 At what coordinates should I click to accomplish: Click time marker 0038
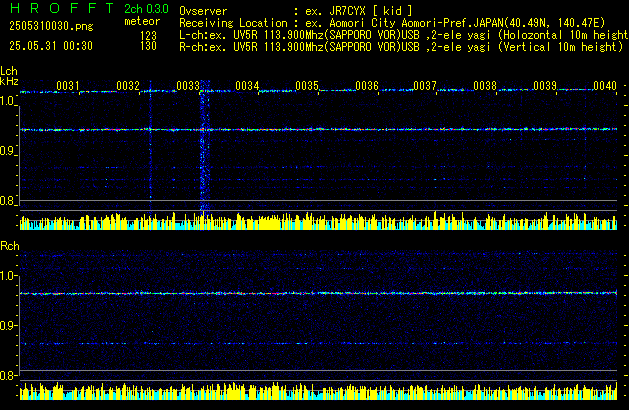point(485,86)
